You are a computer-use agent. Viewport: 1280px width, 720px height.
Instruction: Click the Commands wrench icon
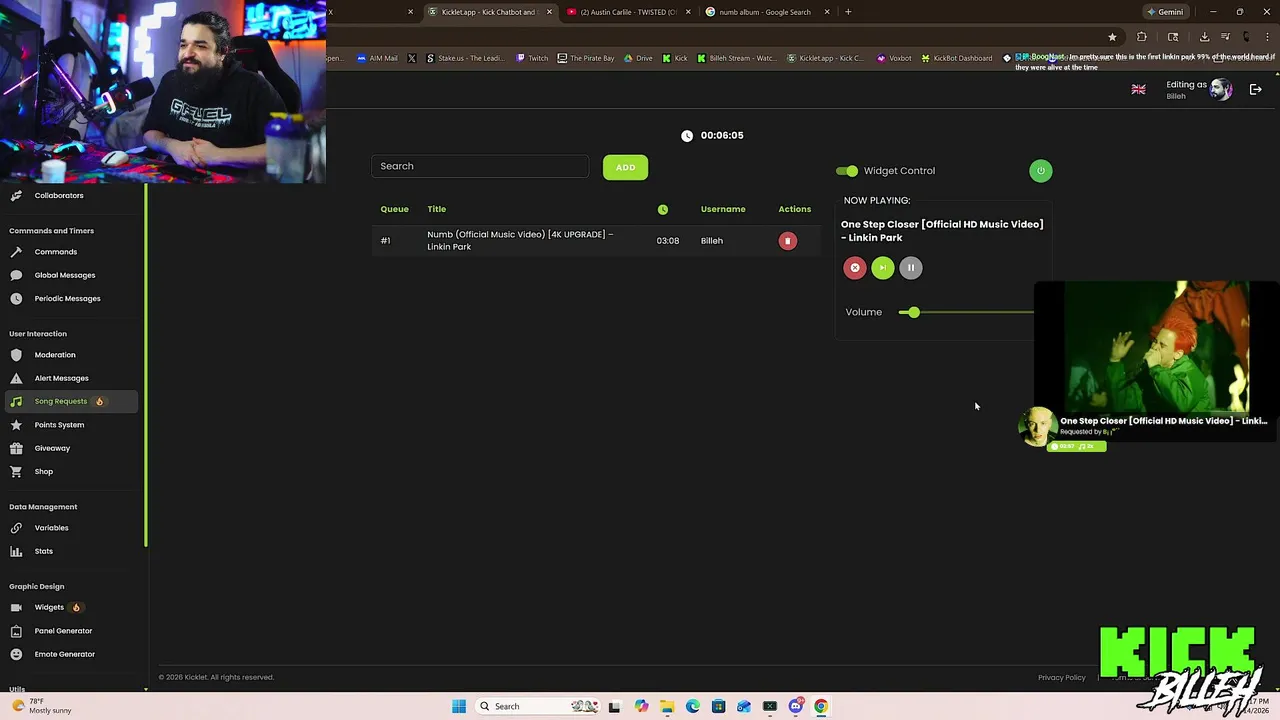[16, 252]
